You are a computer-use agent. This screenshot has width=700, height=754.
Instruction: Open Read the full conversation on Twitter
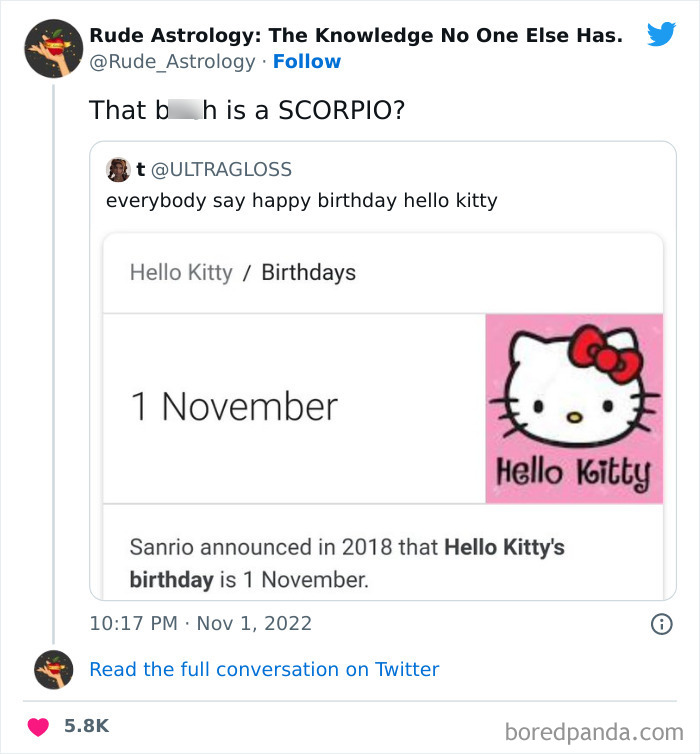[x=264, y=669]
